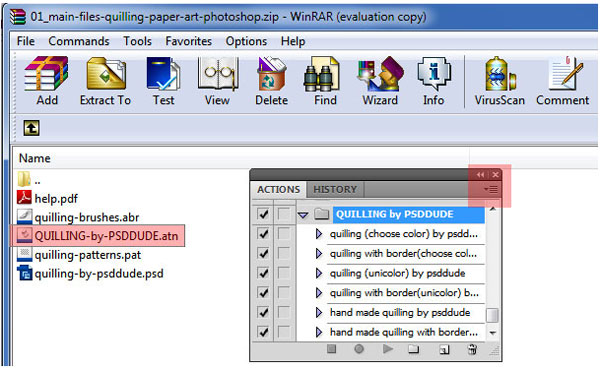Collapse the Actions panel with double arrows

481,175
